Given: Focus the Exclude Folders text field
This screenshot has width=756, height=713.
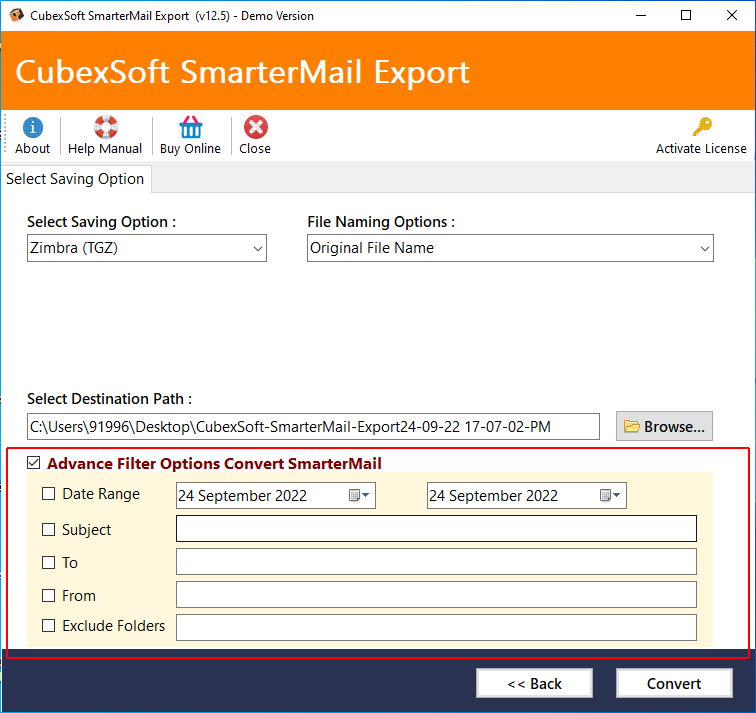Looking at the screenshot, I should tap(436, 627).
